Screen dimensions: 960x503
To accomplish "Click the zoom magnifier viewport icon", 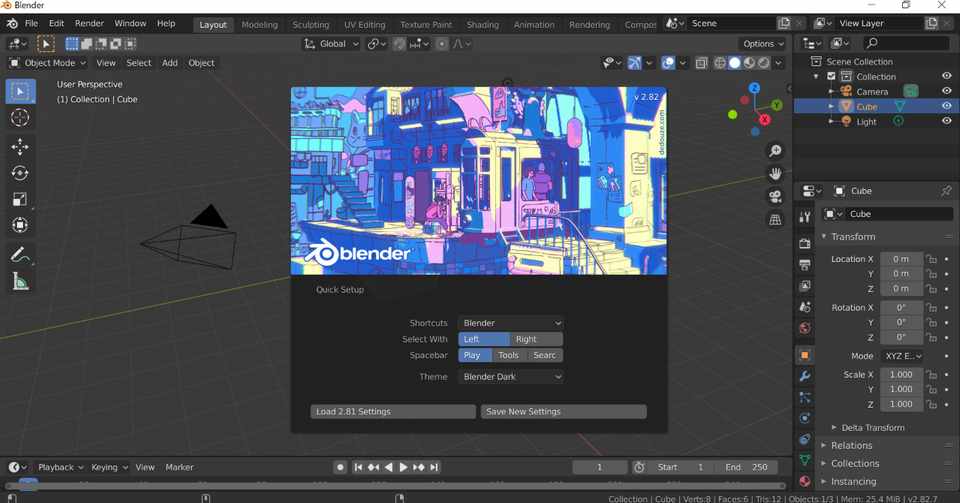I will 775,151.
